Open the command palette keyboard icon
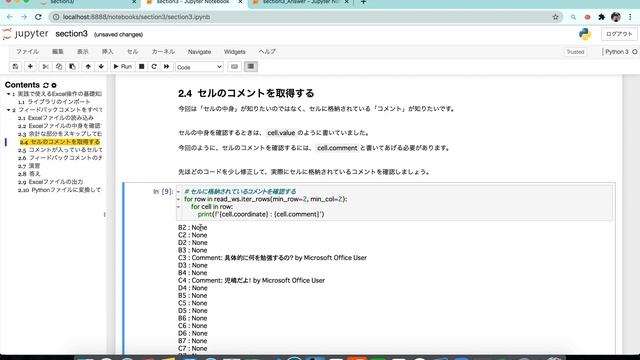 pos(234,67)
